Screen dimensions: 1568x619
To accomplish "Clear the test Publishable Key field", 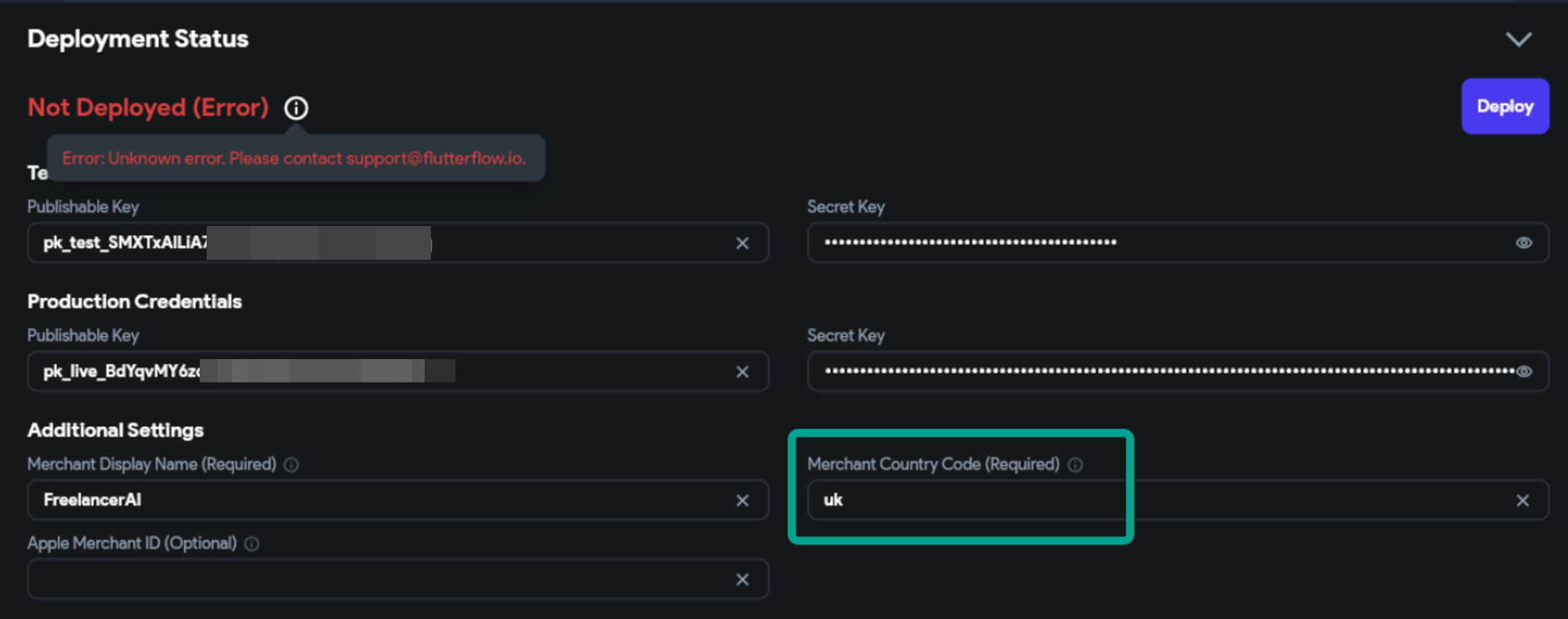I will tap(743, 243).
